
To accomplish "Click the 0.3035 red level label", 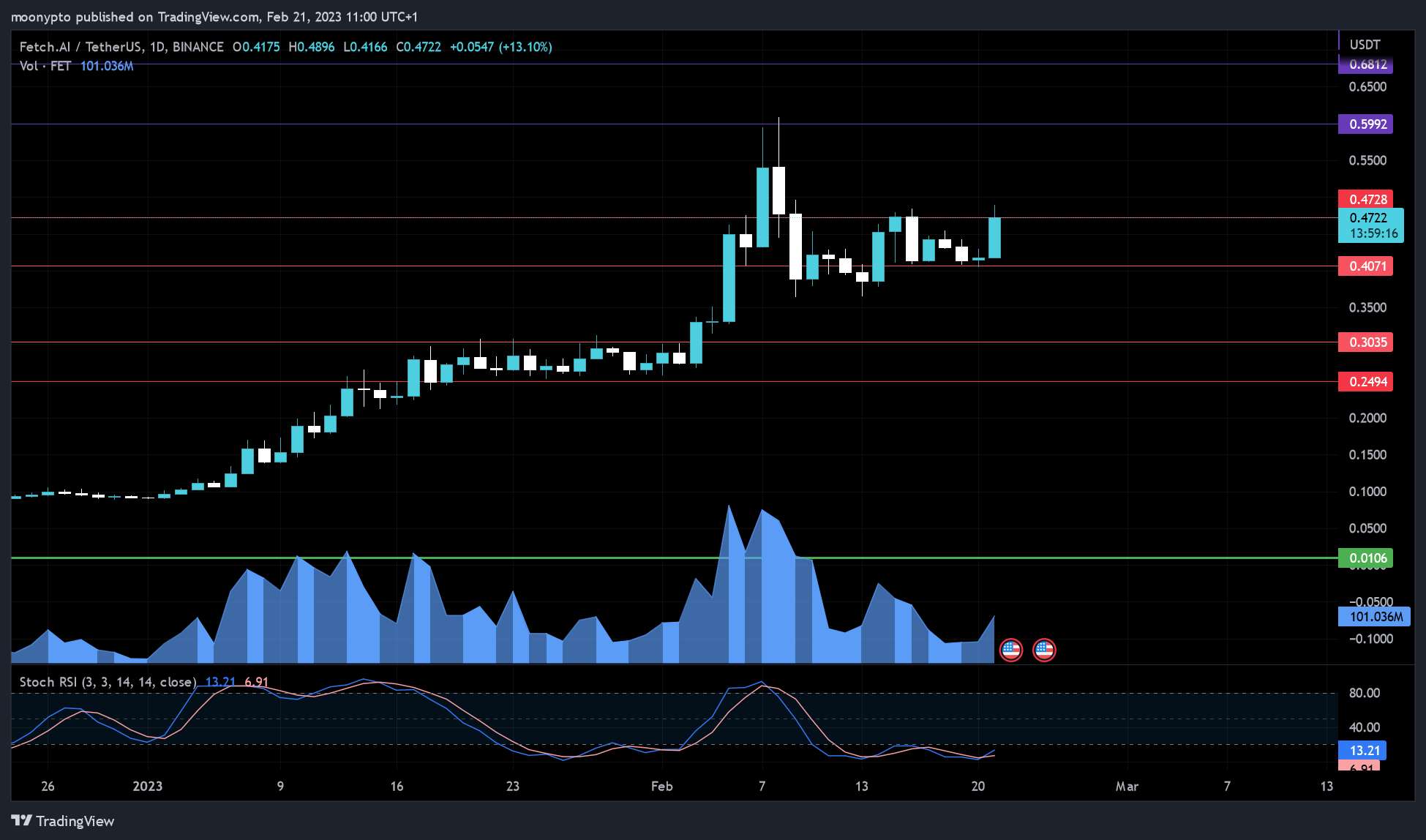I will (1365, 342).
